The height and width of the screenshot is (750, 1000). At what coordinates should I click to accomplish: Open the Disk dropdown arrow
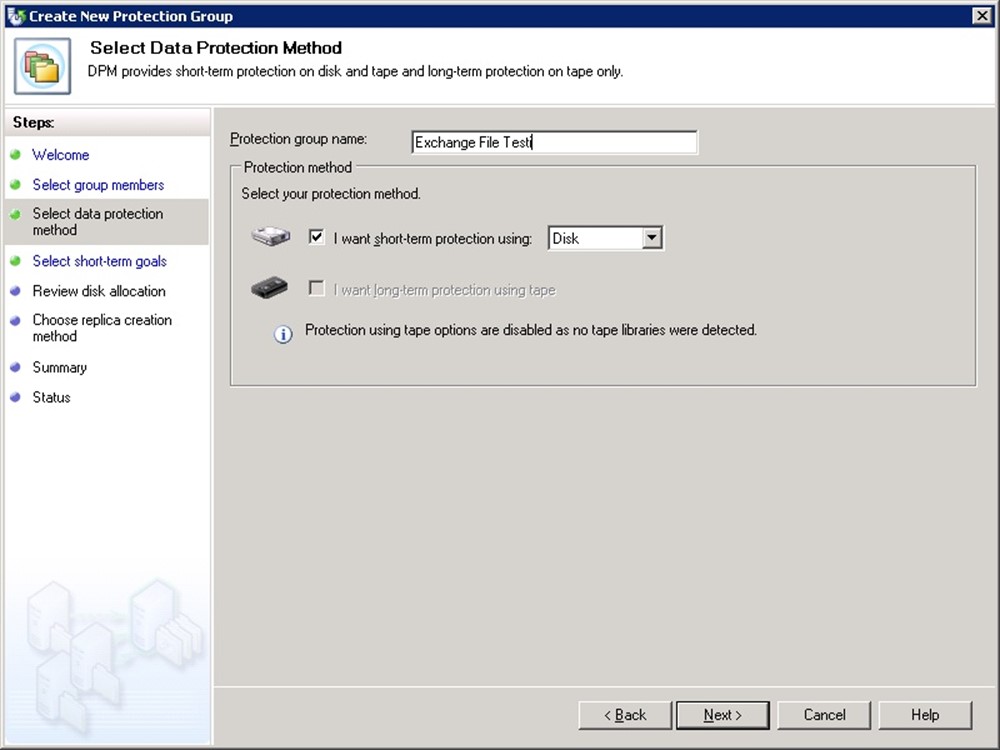pyautogui.click(x=653, y=238)
